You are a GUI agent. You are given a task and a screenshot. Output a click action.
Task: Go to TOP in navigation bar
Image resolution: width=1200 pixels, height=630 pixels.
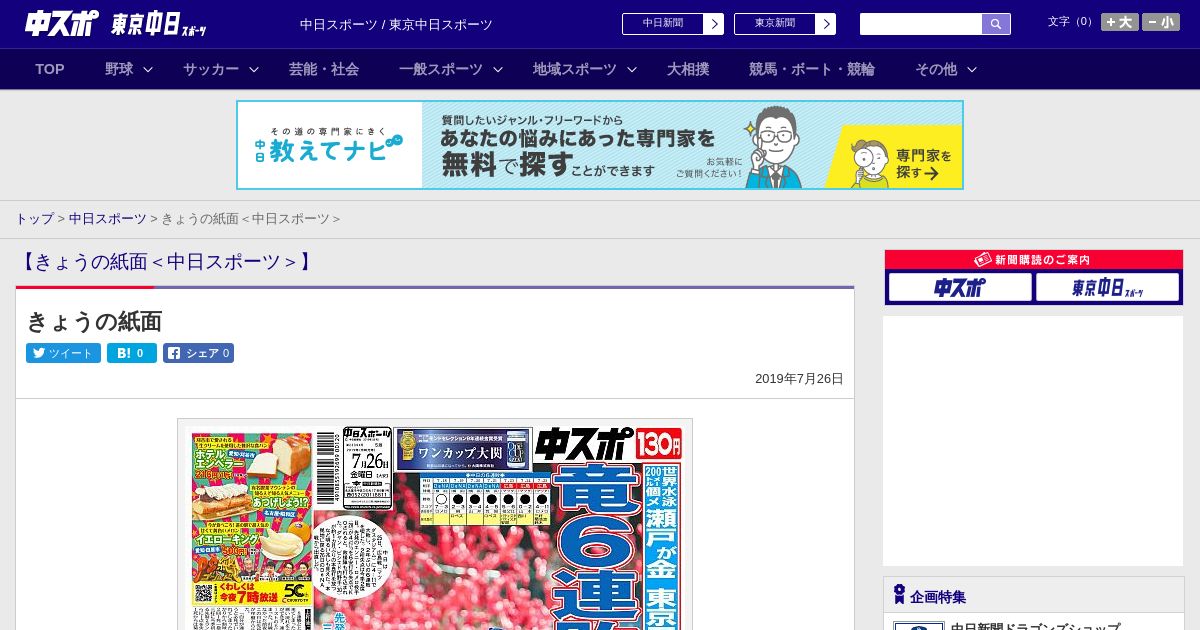coord(50,69)
